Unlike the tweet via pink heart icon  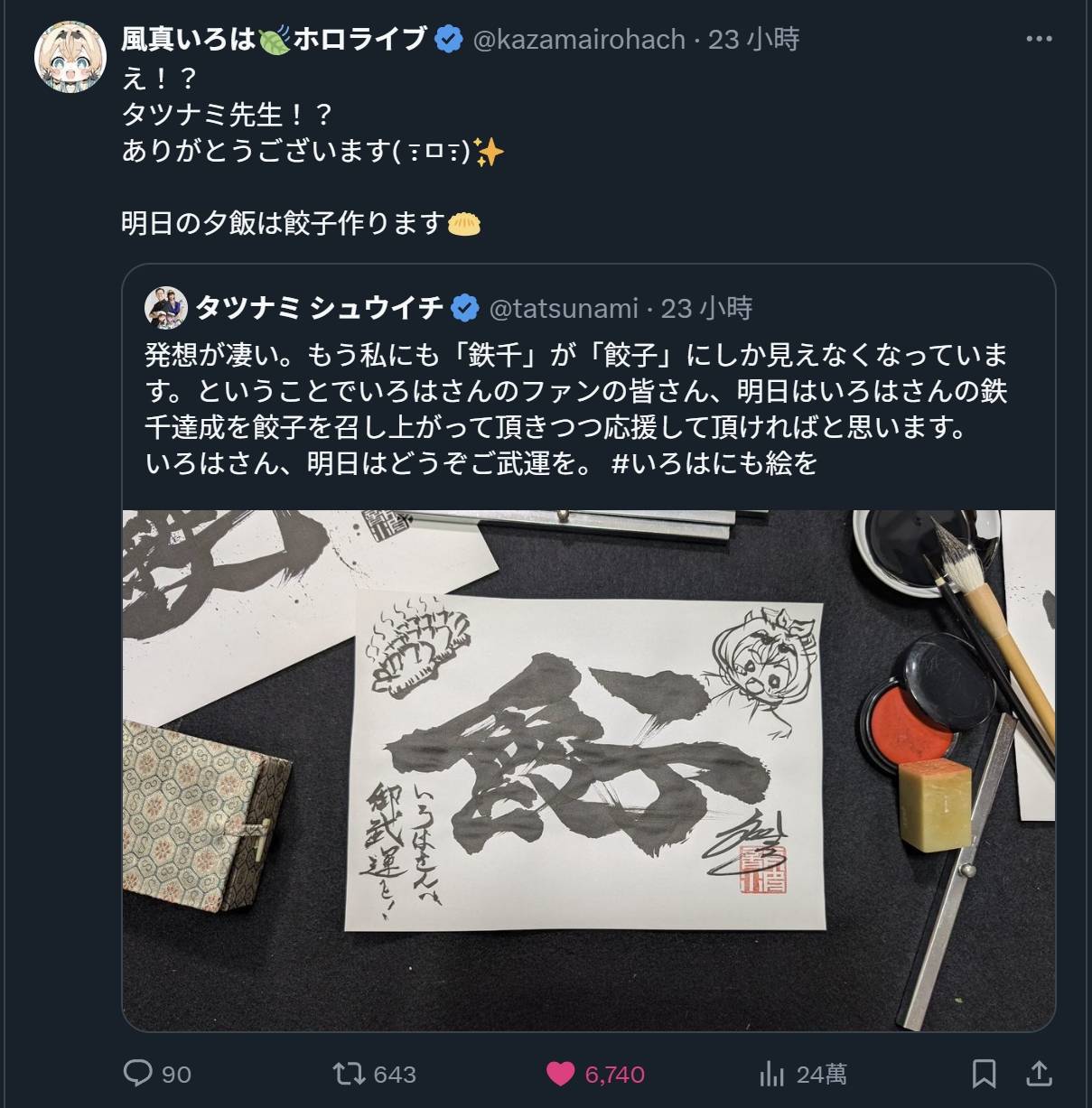coord(561,1074)
